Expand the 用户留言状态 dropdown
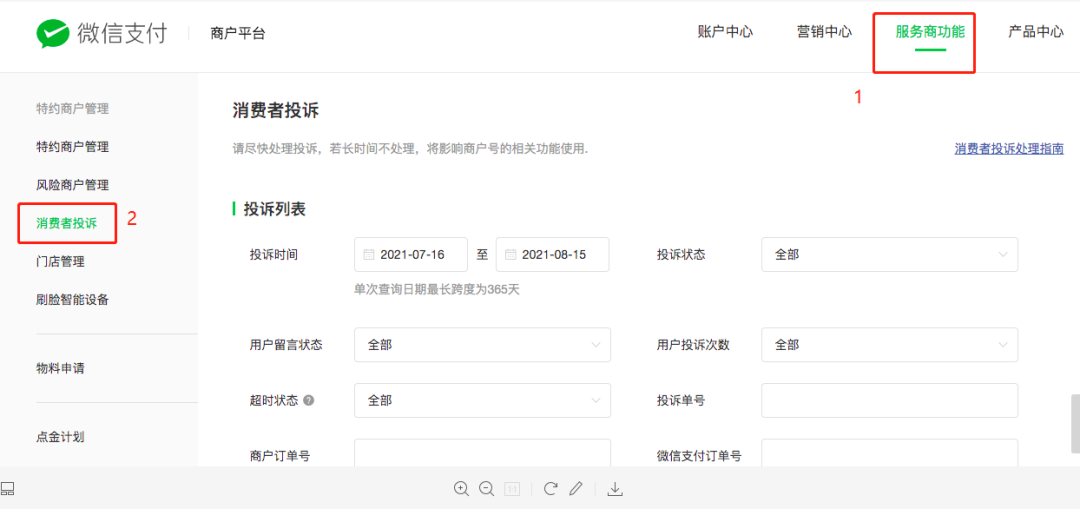This screenshot has width=1080, height=509. click(x=482, y=344)
